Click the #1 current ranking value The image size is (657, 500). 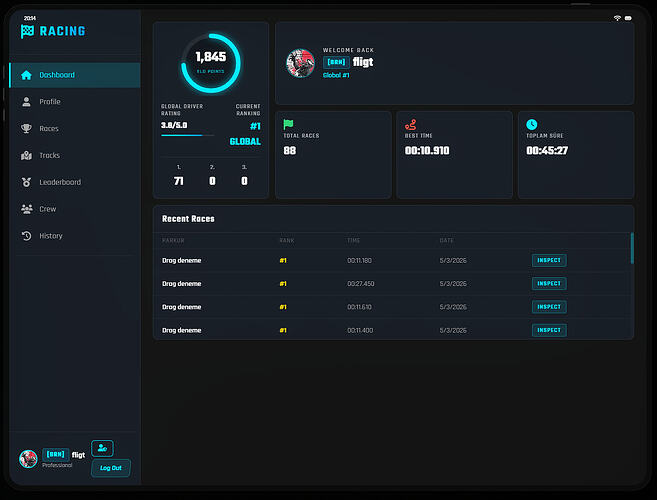point(255,127)
